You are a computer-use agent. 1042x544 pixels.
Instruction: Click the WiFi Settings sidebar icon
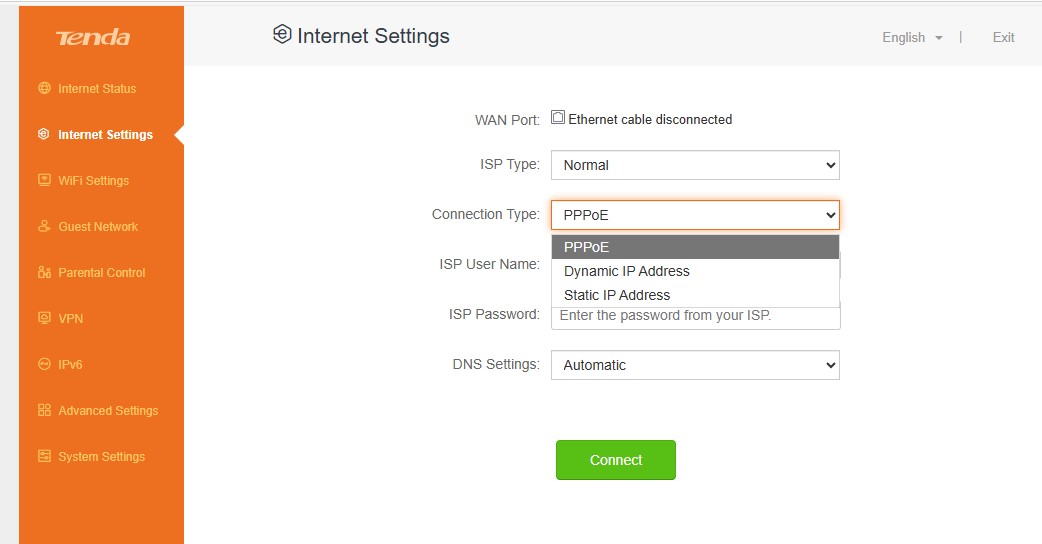[44, 180]
